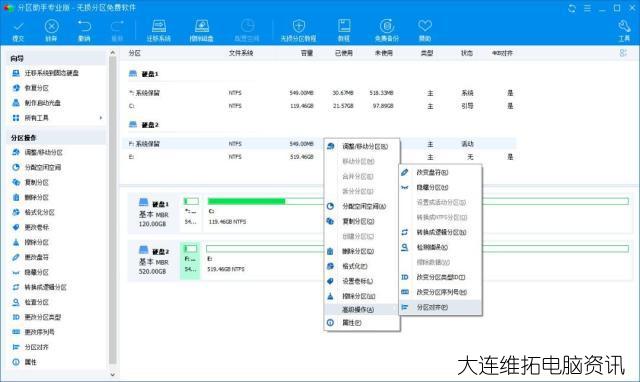Choose 检测错误(C) in the advanced submenu

440,248
